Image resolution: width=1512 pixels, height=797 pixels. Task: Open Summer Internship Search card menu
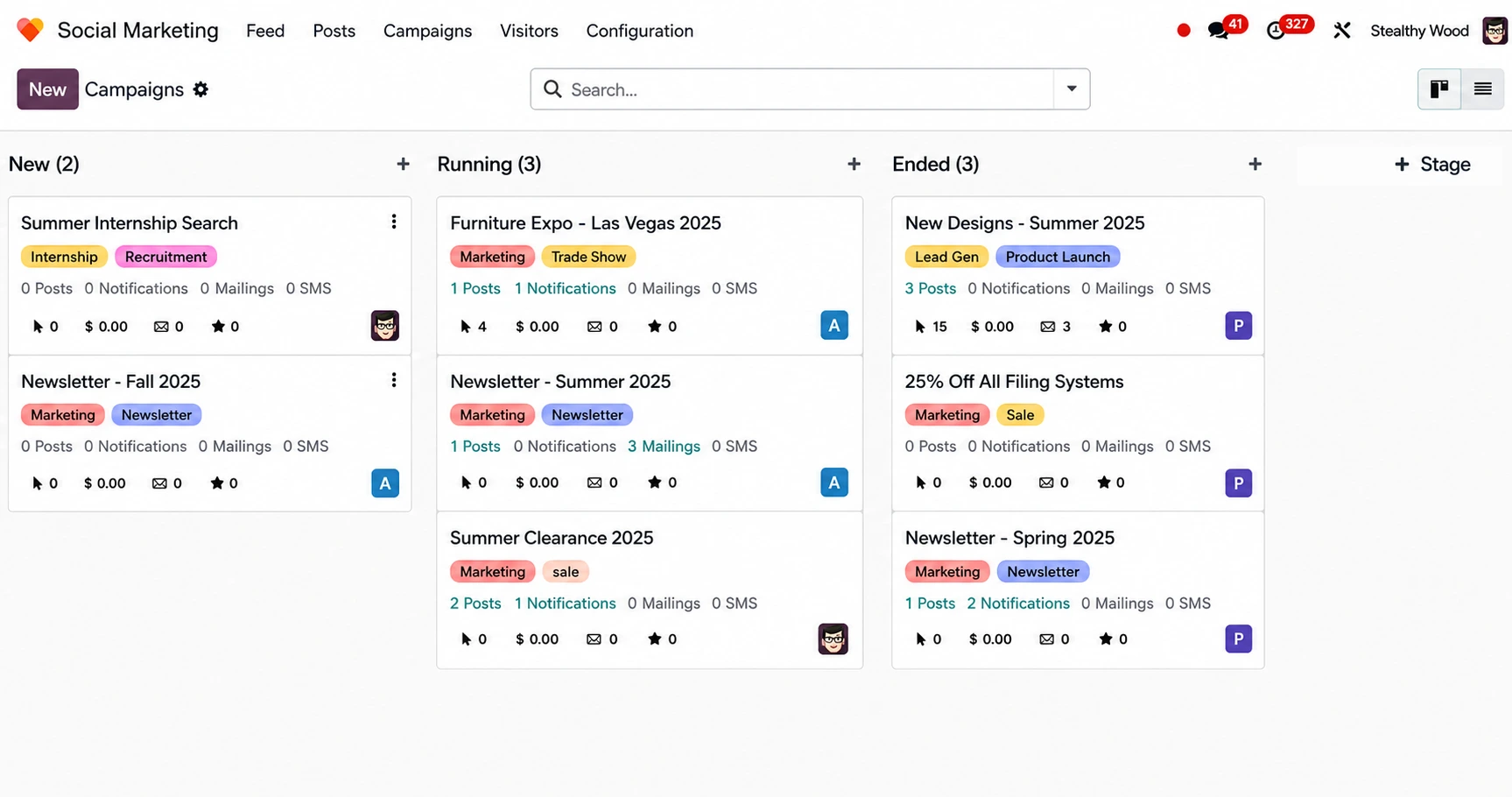(x=394, y=222)
